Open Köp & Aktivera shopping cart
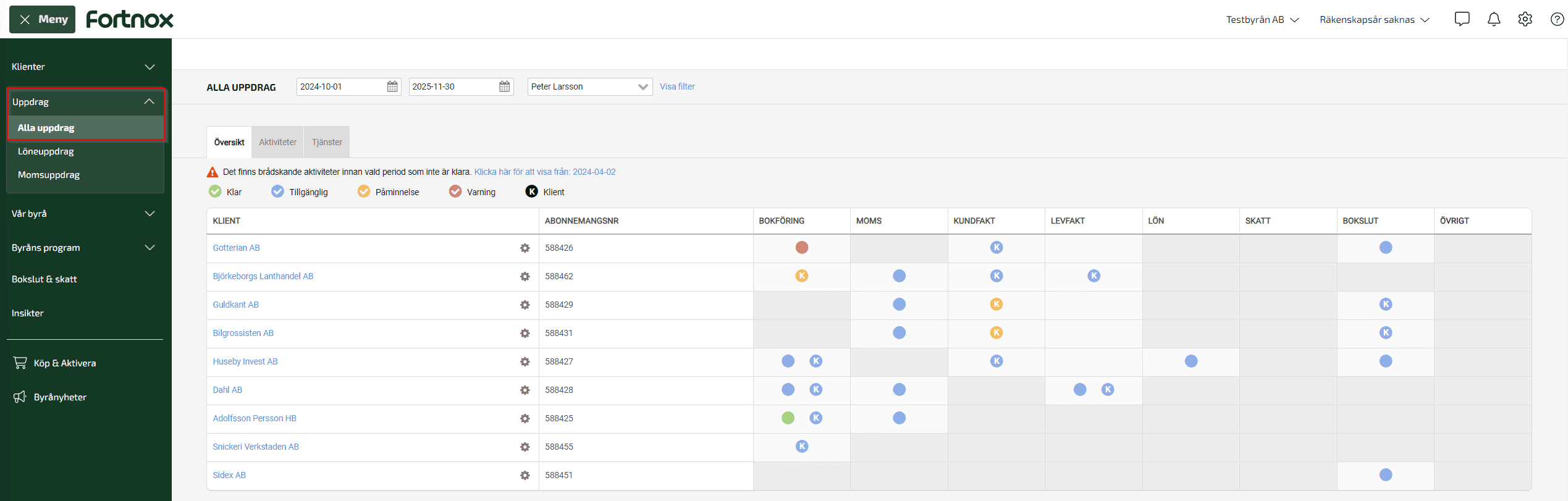1568x501 pixels. pos(54,363)
